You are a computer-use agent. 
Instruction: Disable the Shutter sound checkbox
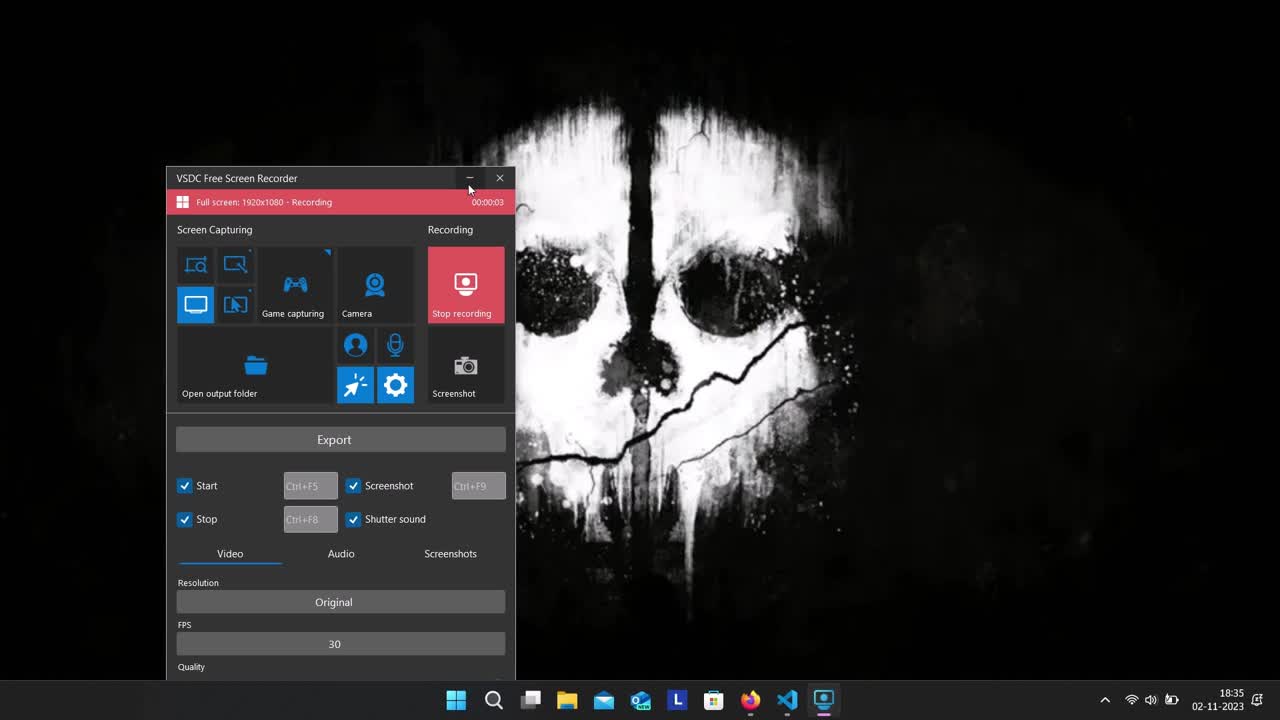[353, 519]
